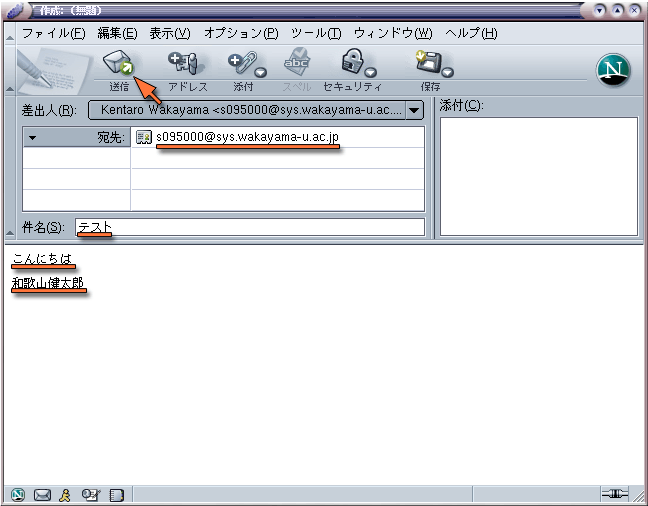Viewport: 648px width, 506px height.
Task: Open the 保存 button dropdown arrow
Action: 447,72
